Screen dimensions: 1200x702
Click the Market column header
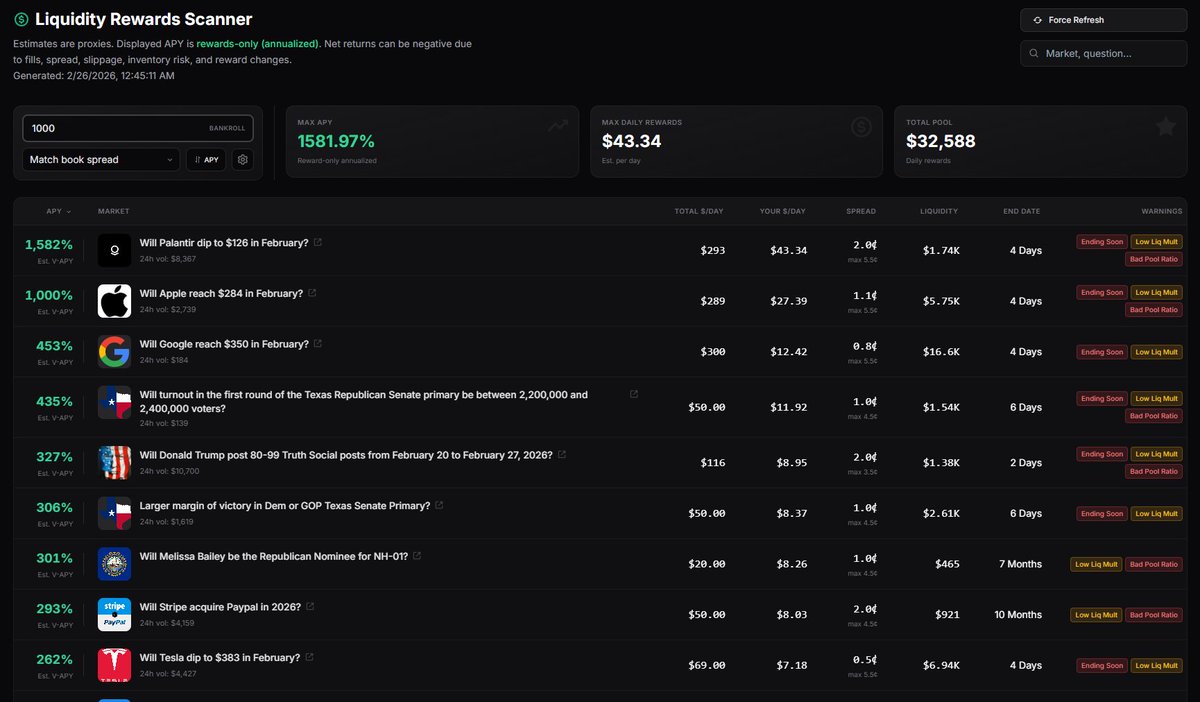tap(113, 211)
